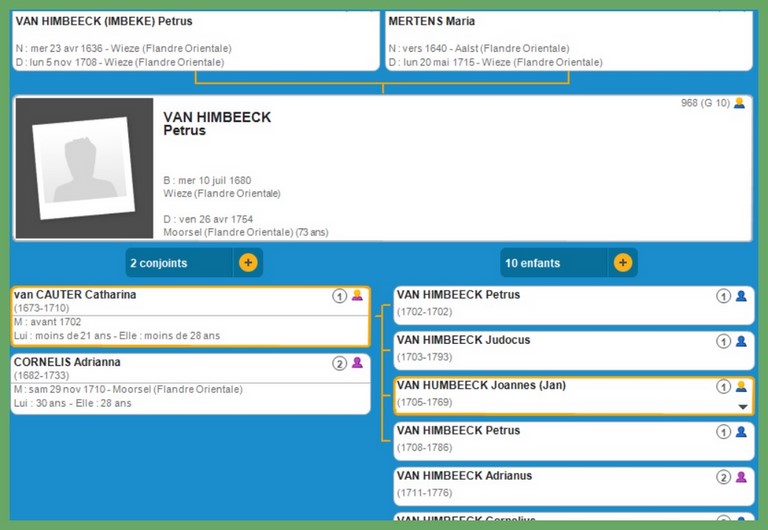The width and height of the screenshot is (768, 530).
Task: Open mother MERTENS Maria card
Action: [x=432, y=21]
